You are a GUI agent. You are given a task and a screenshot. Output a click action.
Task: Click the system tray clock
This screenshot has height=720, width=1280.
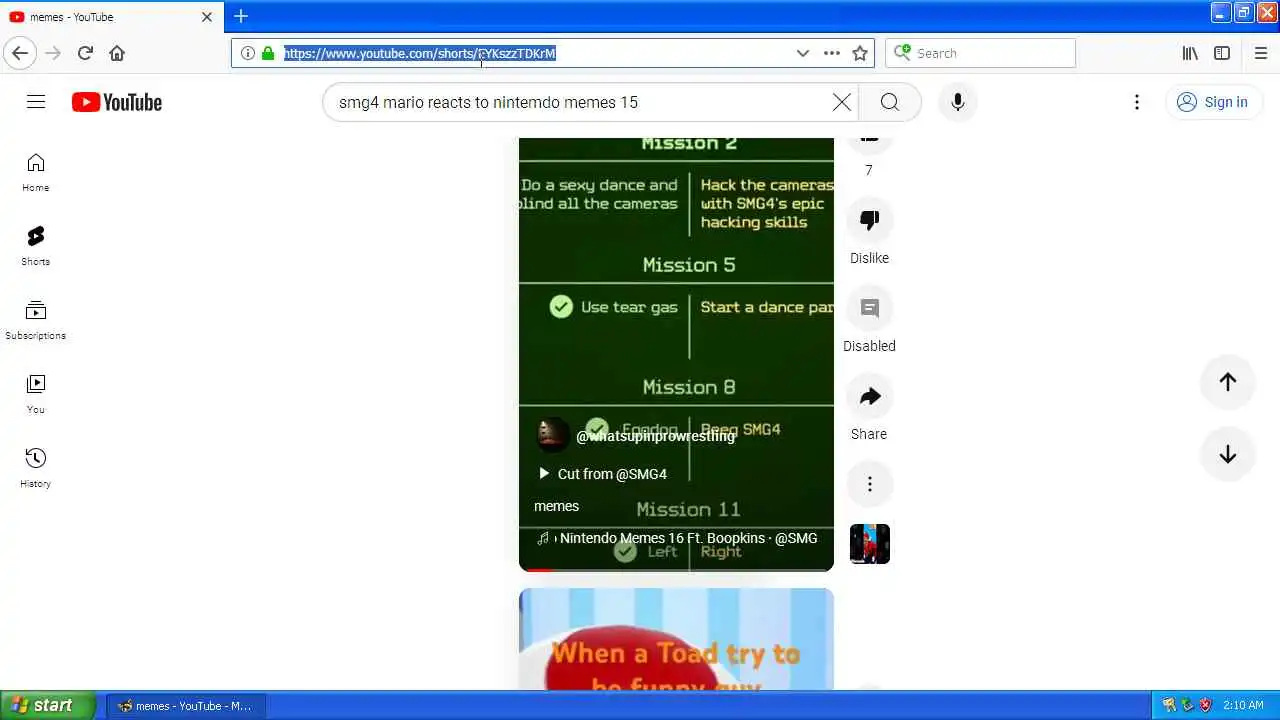tap(1243, 705)
